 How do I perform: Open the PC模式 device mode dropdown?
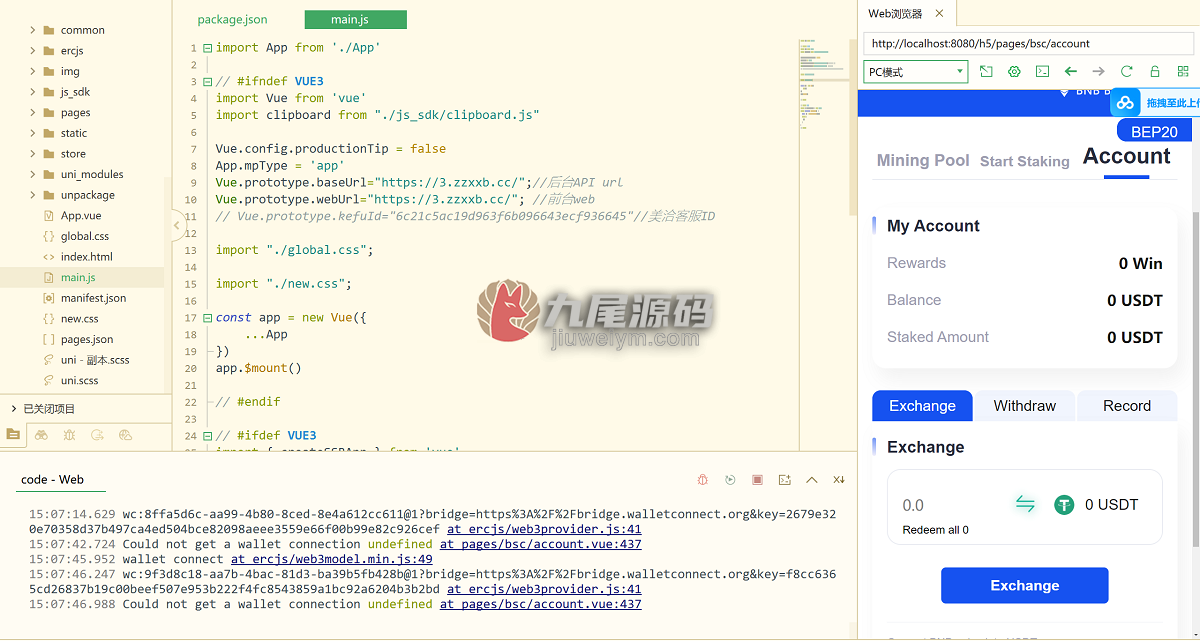pyautogui.click(x=915, y=72)
